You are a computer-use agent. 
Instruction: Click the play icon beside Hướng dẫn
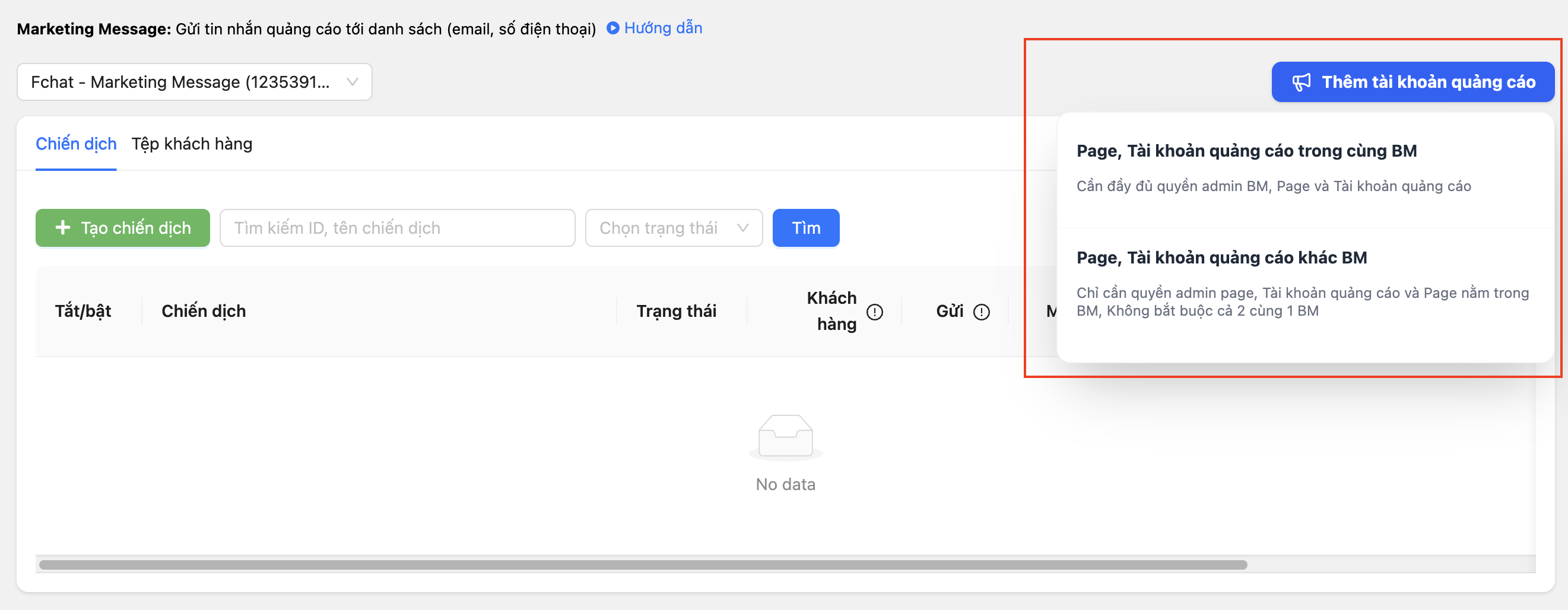tap(613, 28)
